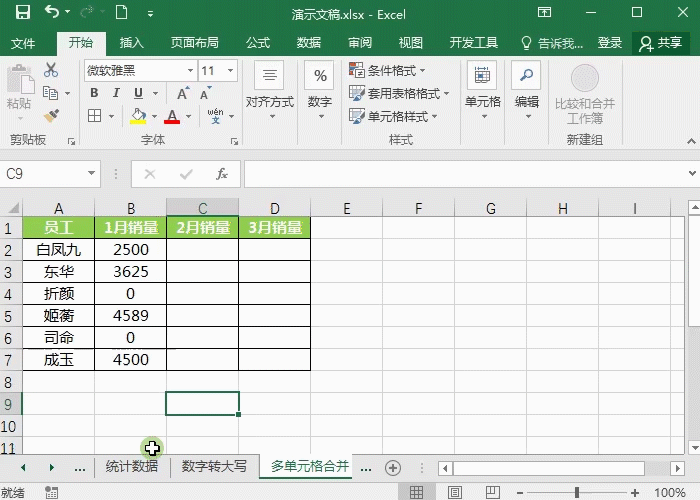Click the Save icon in title bar
The image size is (700, 500).
(23, 12)
